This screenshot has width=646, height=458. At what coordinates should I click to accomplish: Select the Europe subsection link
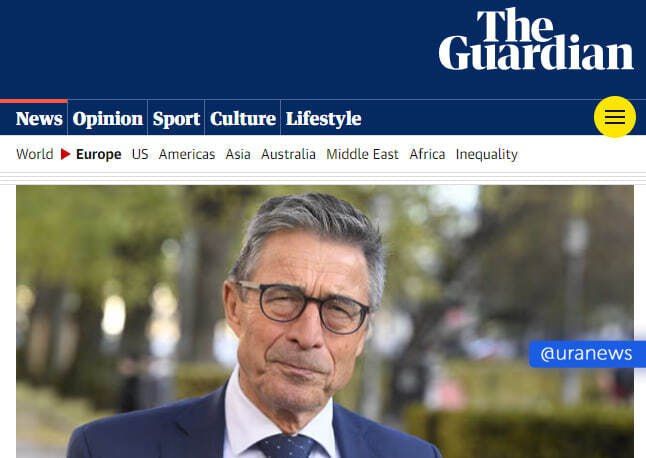pos(98,154)
